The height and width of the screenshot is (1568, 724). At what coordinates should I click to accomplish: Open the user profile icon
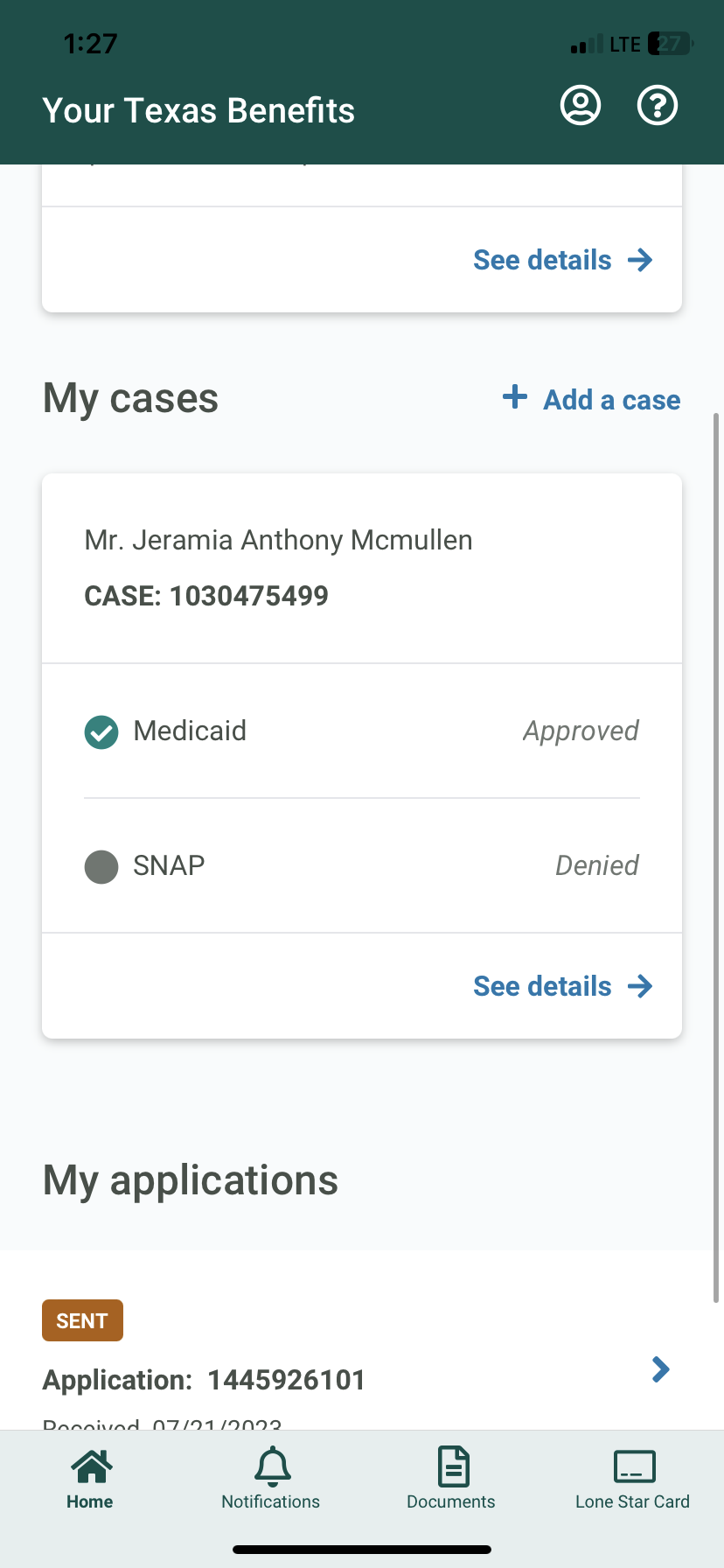pos(581,106)
